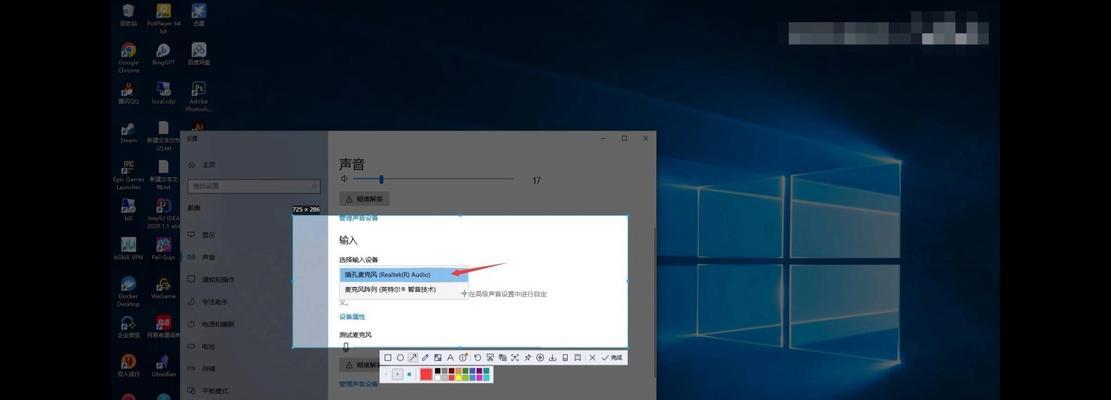Click the current red color swatch
This screenshot has width=1111, height=400.
coord(427,375)
